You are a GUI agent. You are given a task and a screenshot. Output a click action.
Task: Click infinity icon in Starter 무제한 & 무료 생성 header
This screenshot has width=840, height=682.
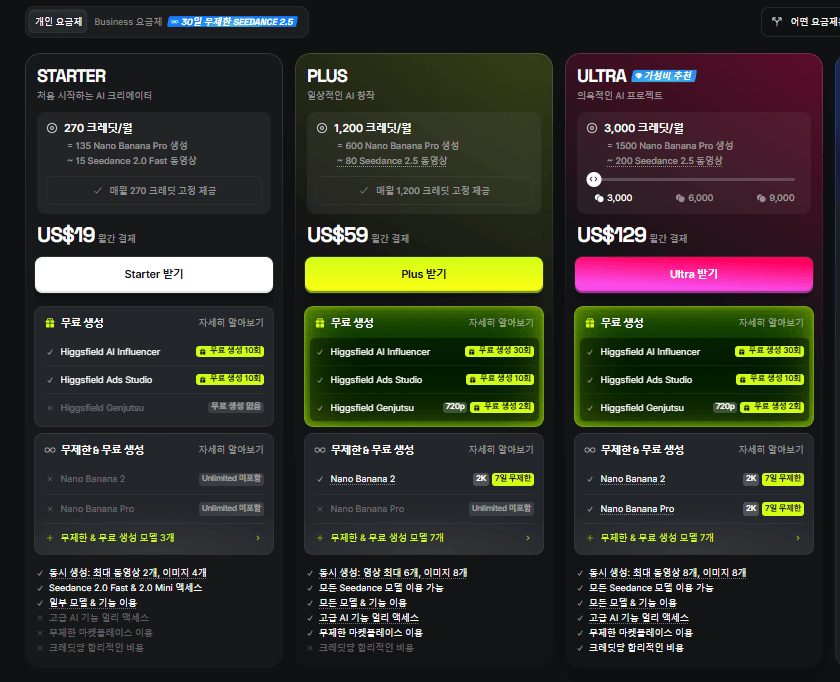tap(50, 450)
